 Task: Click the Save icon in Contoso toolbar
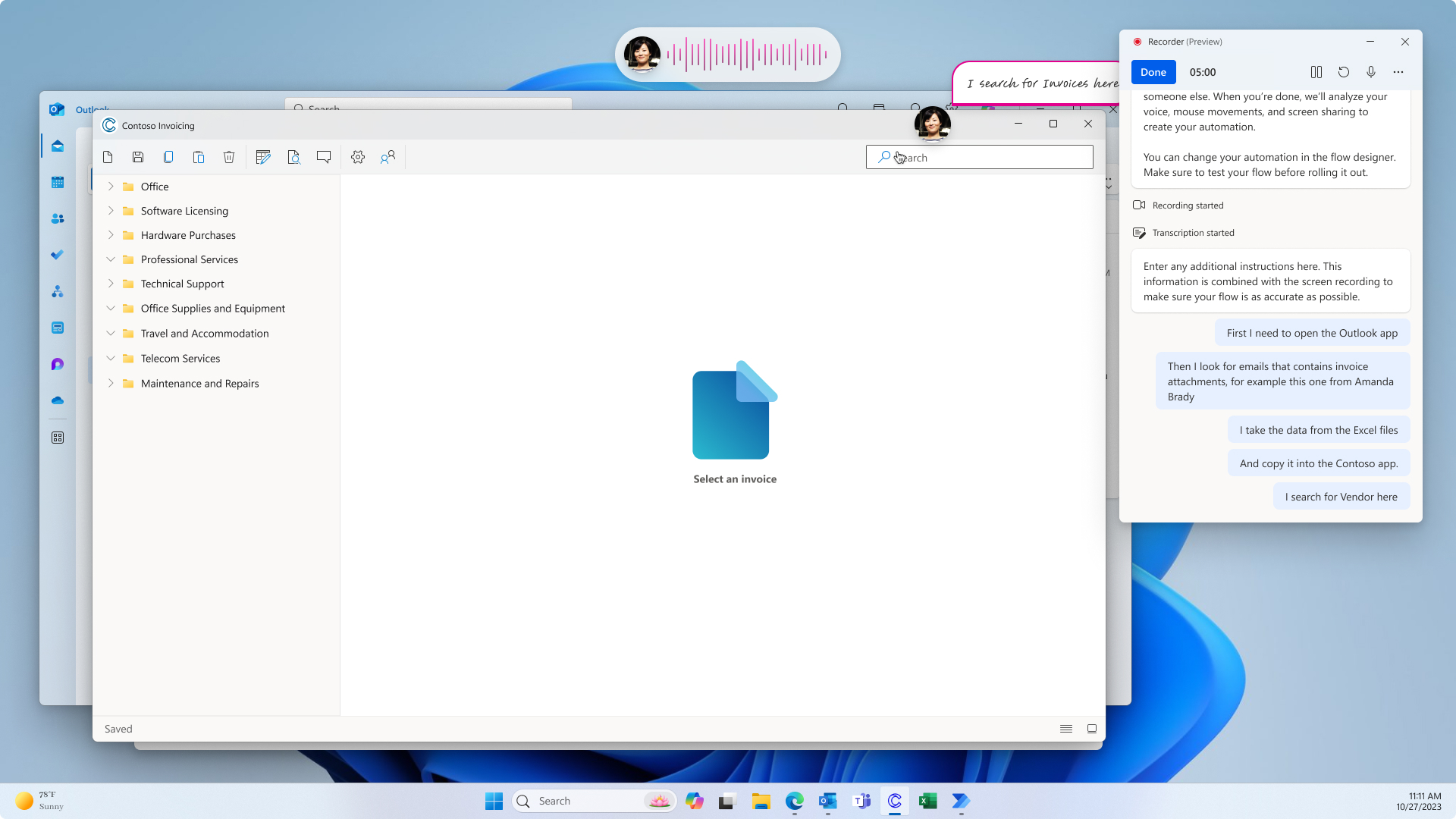pos(138,157)
